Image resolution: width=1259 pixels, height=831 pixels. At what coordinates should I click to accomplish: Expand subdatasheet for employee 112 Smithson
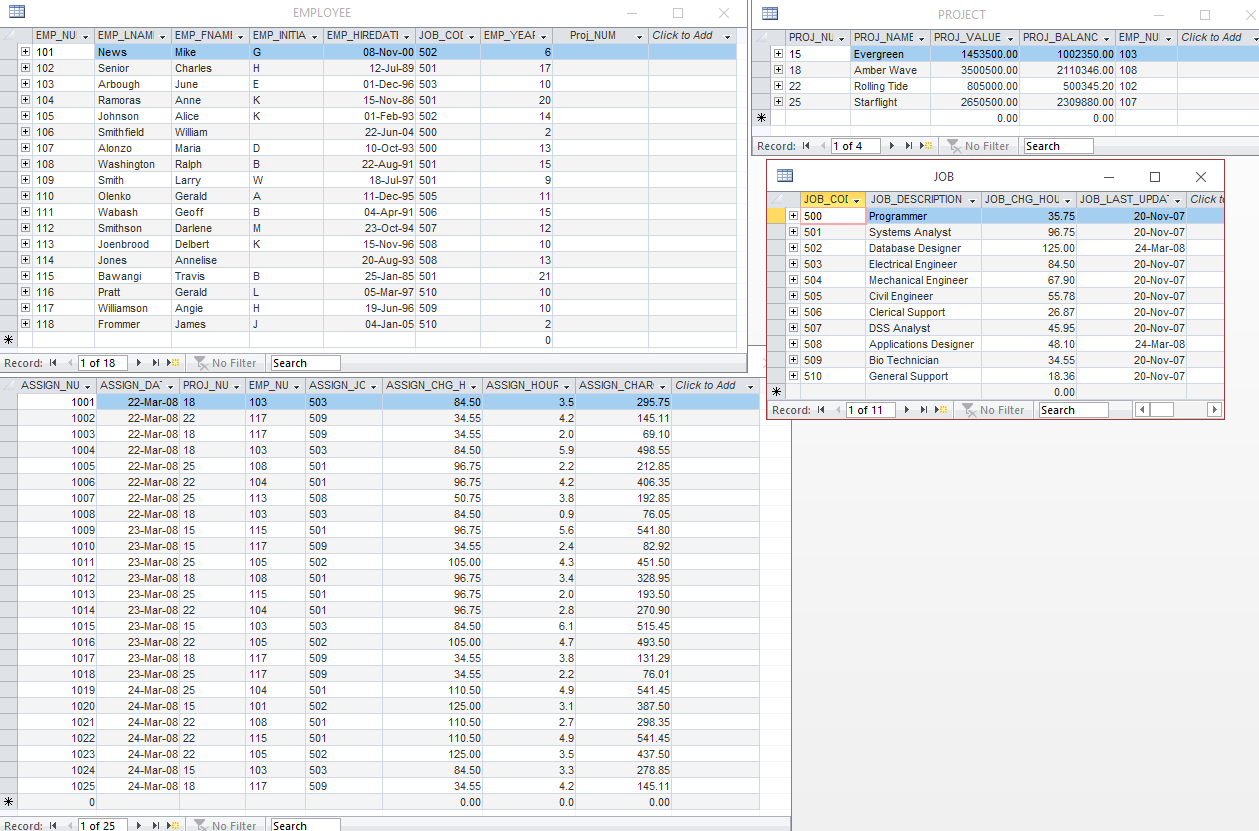pos(25,228)
